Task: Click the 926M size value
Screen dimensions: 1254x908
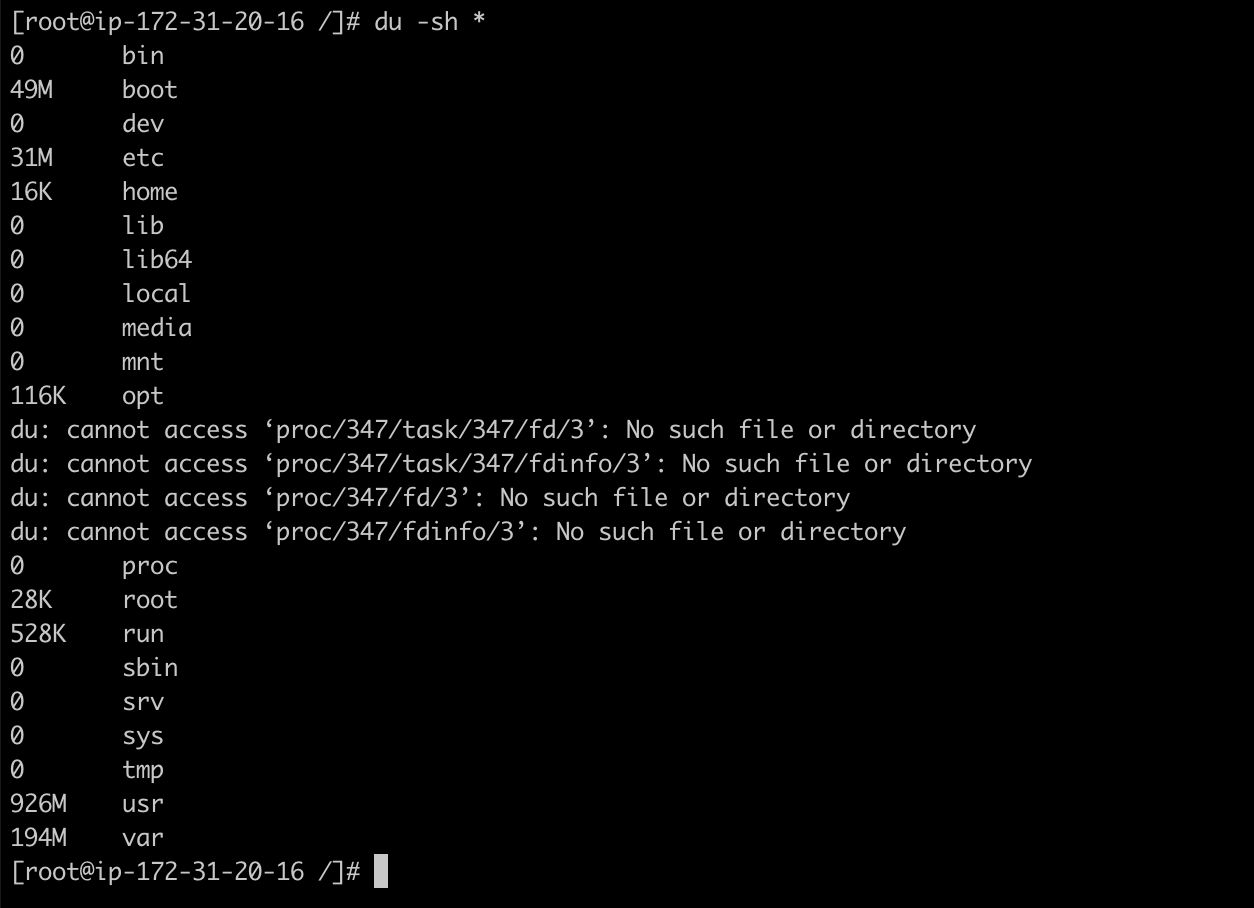Action: point(38,804)
